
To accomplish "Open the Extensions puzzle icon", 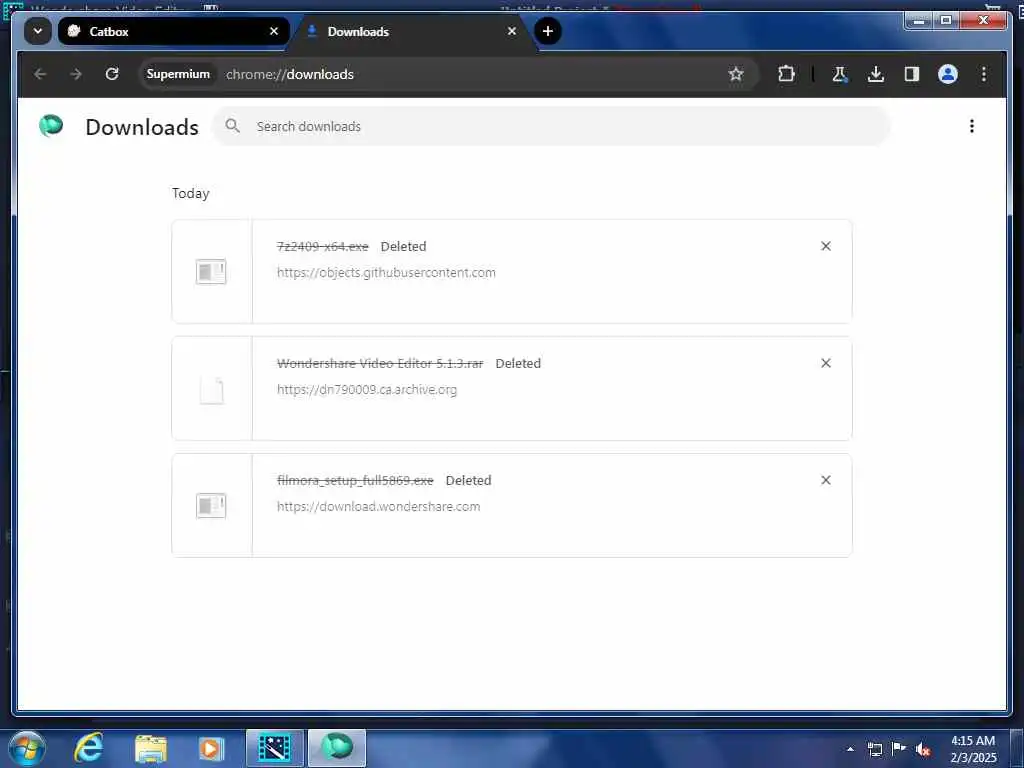I will [x=786, y=74].
